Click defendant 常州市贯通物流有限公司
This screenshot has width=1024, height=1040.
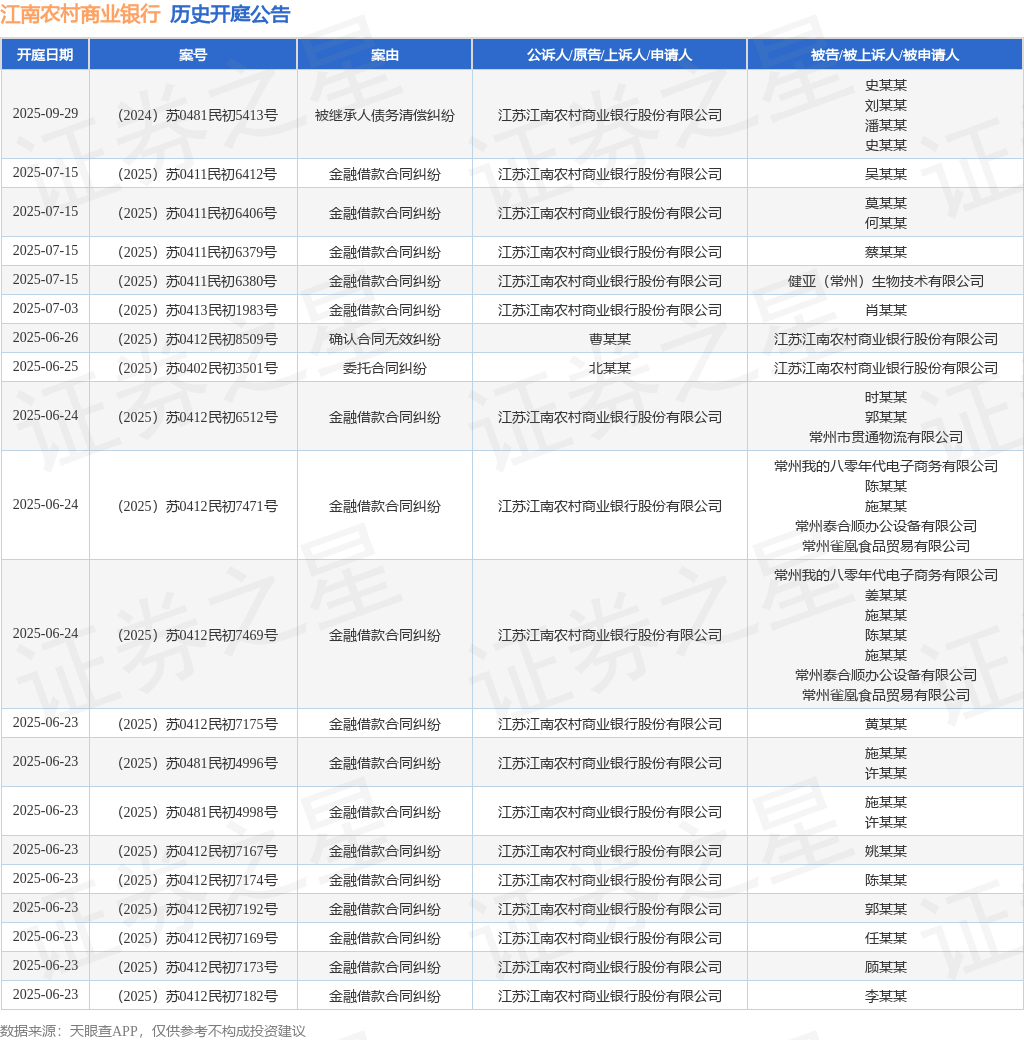[885, 438]
